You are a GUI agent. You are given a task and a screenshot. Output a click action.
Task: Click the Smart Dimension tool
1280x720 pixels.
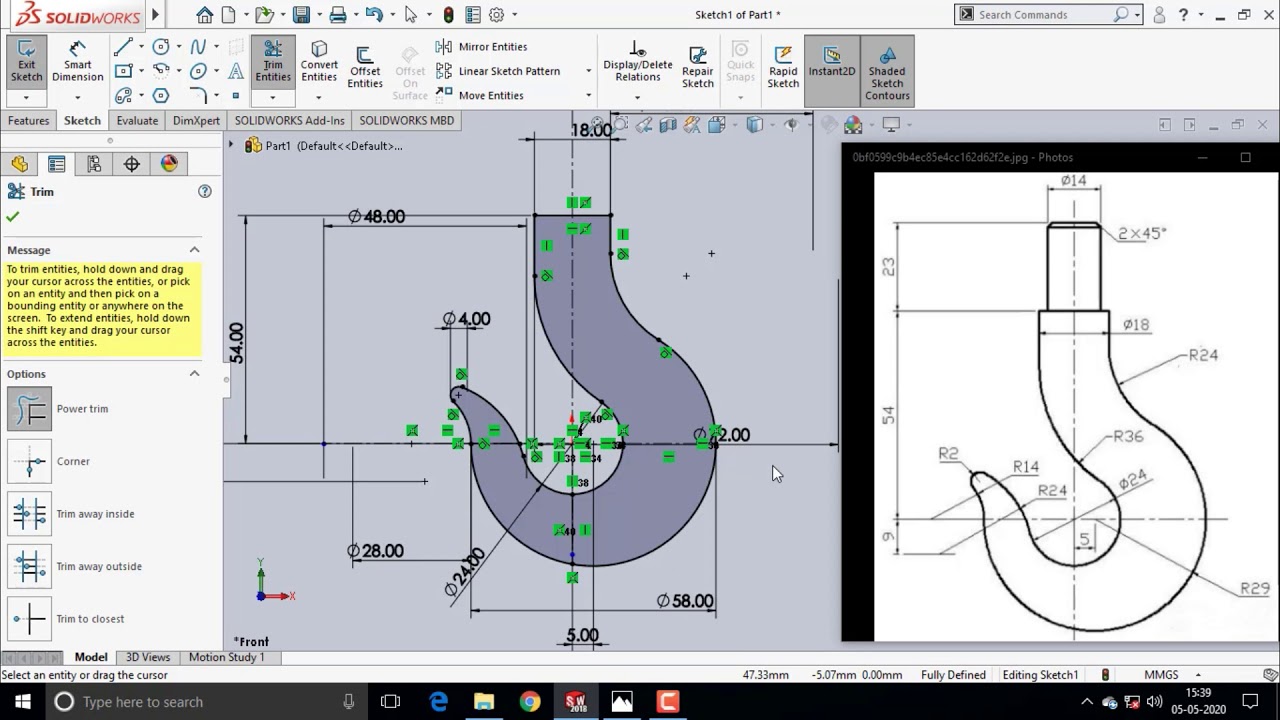coord(77,62)
